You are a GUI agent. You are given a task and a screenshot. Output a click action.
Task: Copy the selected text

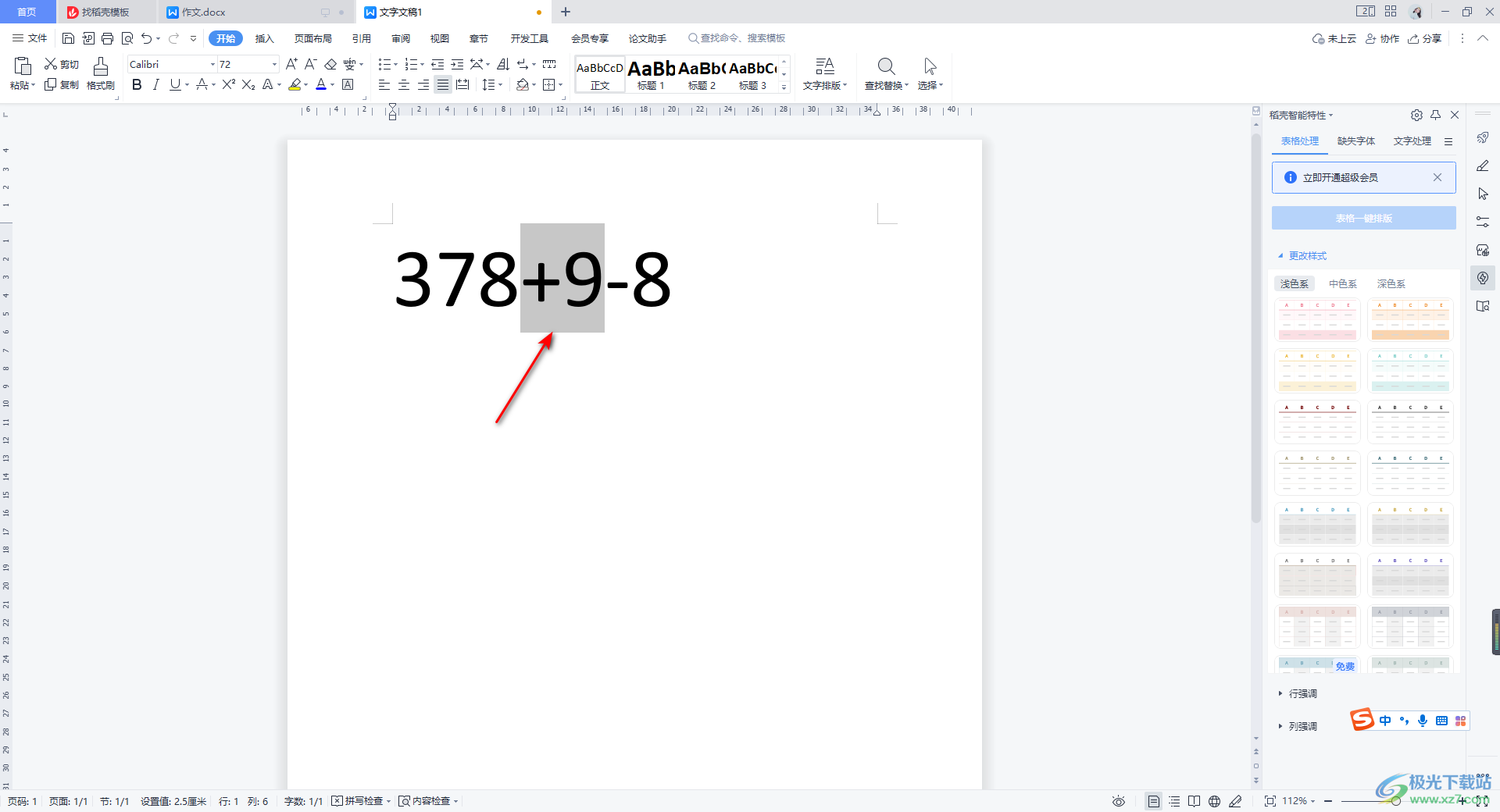pos(62,84)
